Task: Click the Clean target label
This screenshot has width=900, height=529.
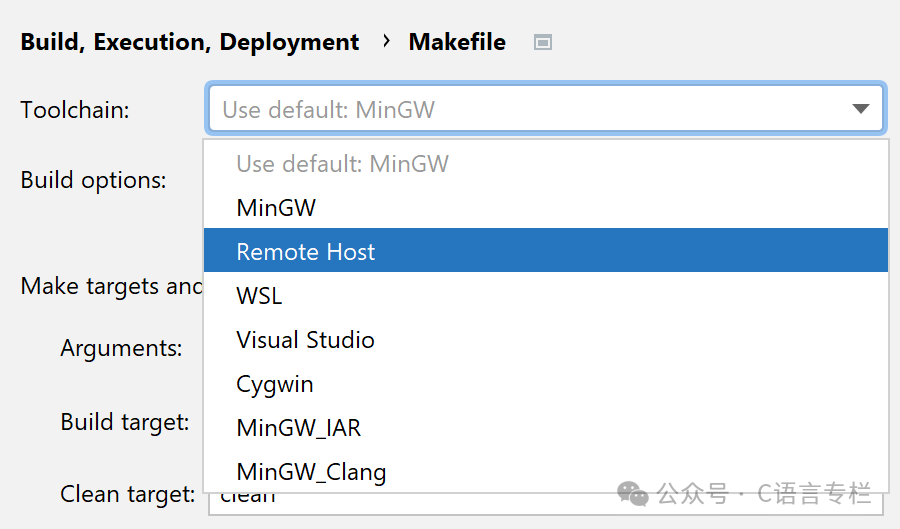Action: coord(128,494)
